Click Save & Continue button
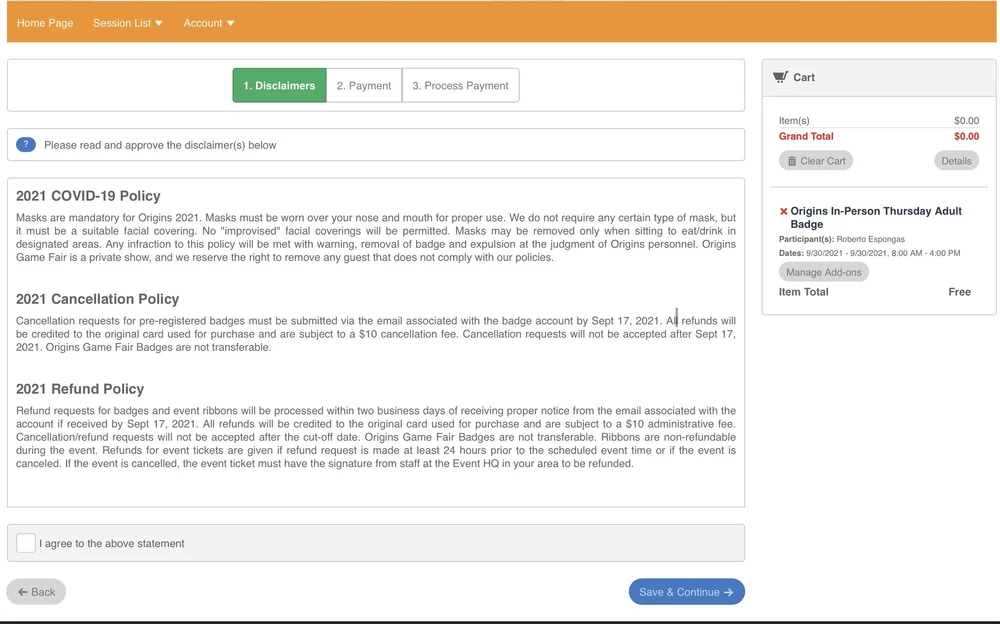Image resolution: width=1000 pixels, height=624 pixels. pyautogui.click(x=686, y=592)
